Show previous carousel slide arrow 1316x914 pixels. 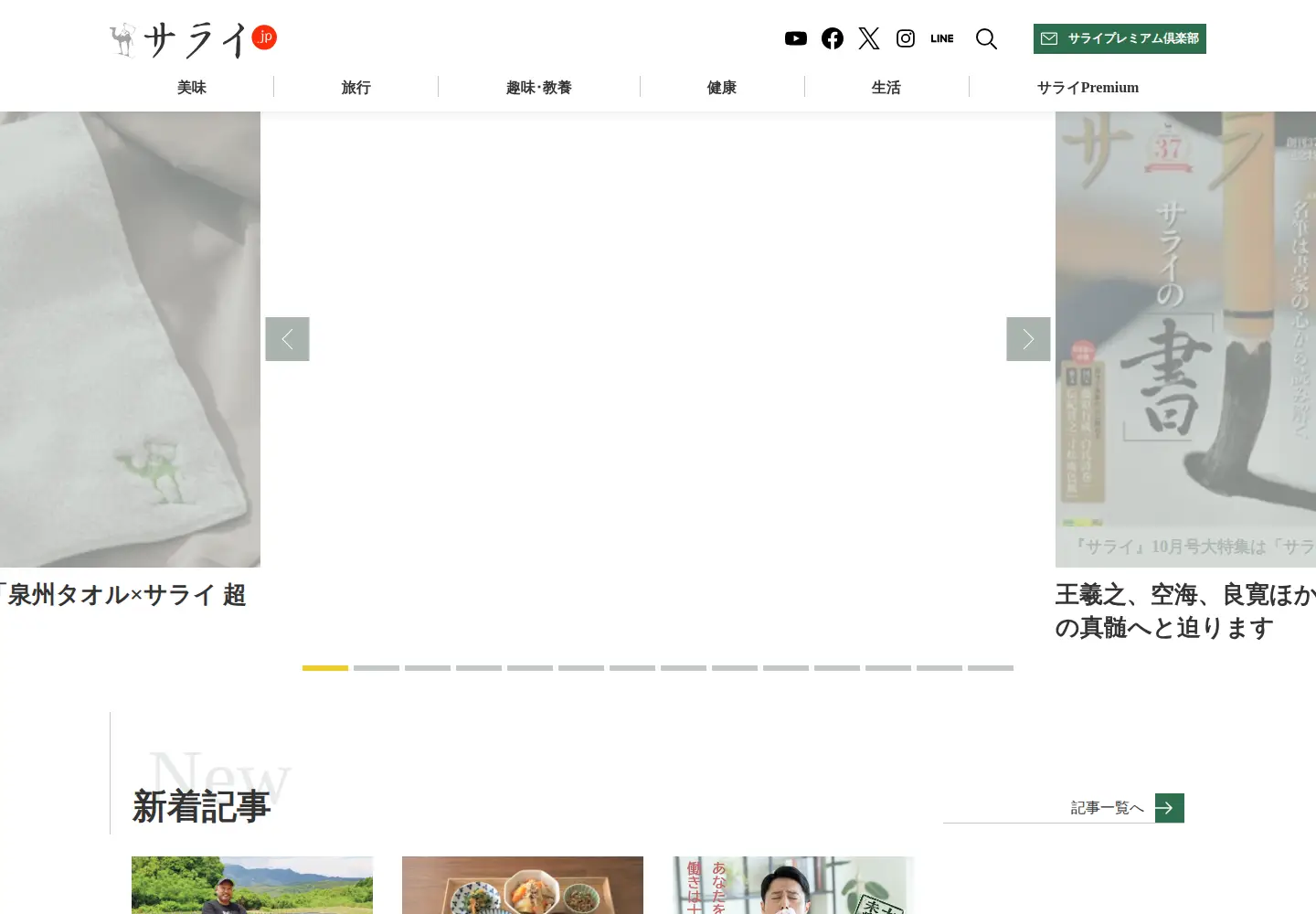pos(287,339)
